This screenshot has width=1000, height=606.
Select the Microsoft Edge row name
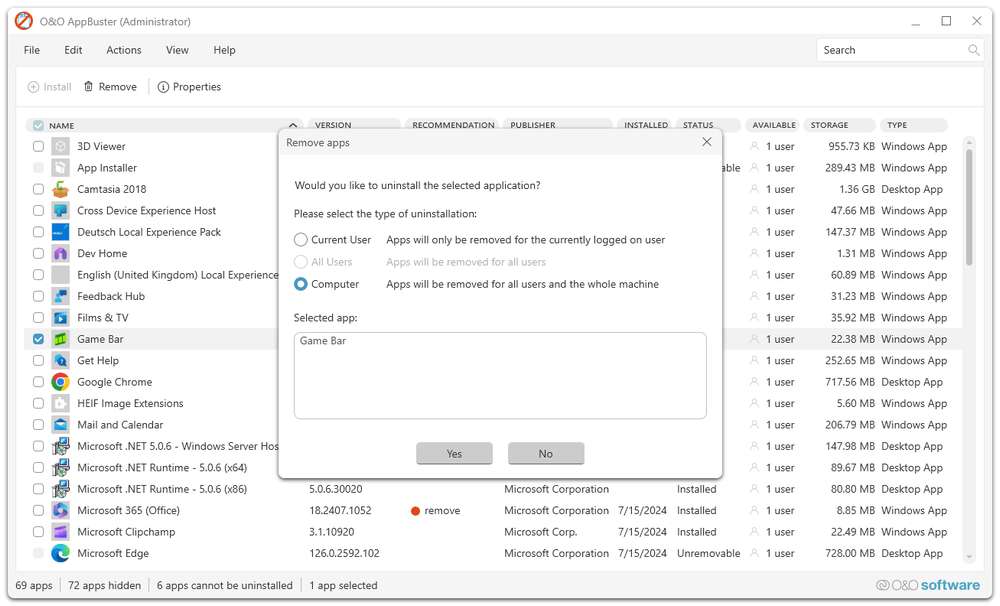[113, 553]
